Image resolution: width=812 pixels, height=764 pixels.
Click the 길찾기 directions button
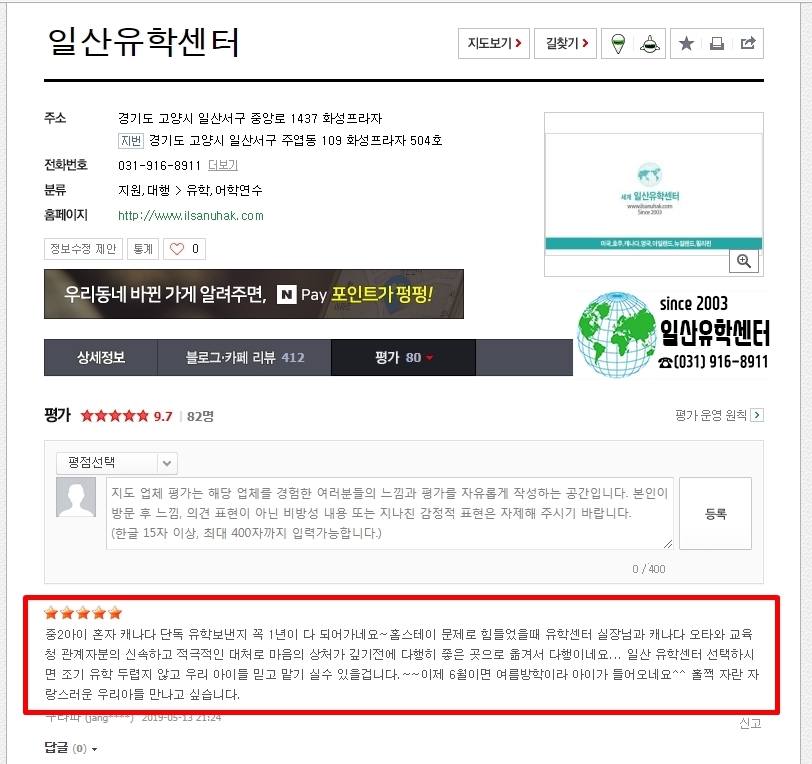(x=566, y=44)
